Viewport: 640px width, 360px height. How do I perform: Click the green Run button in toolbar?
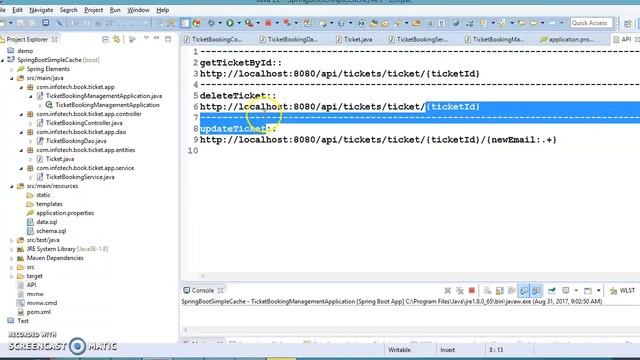[230, 23]
